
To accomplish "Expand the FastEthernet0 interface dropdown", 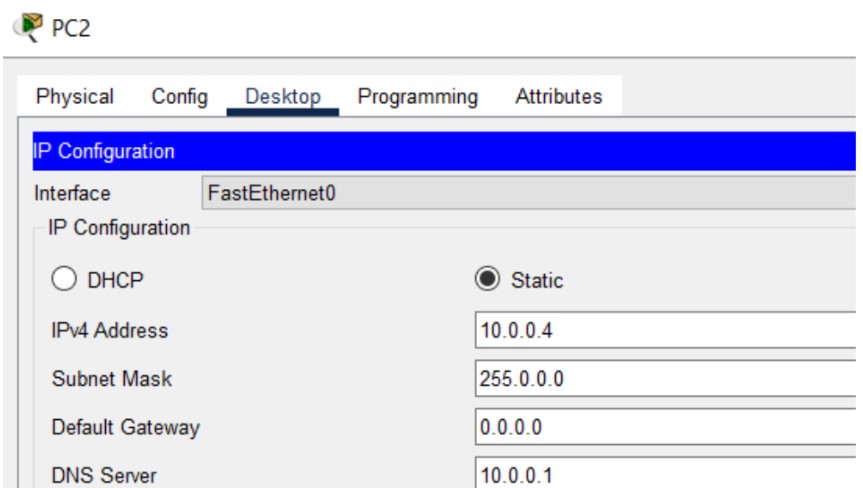I will pos(529,193).
